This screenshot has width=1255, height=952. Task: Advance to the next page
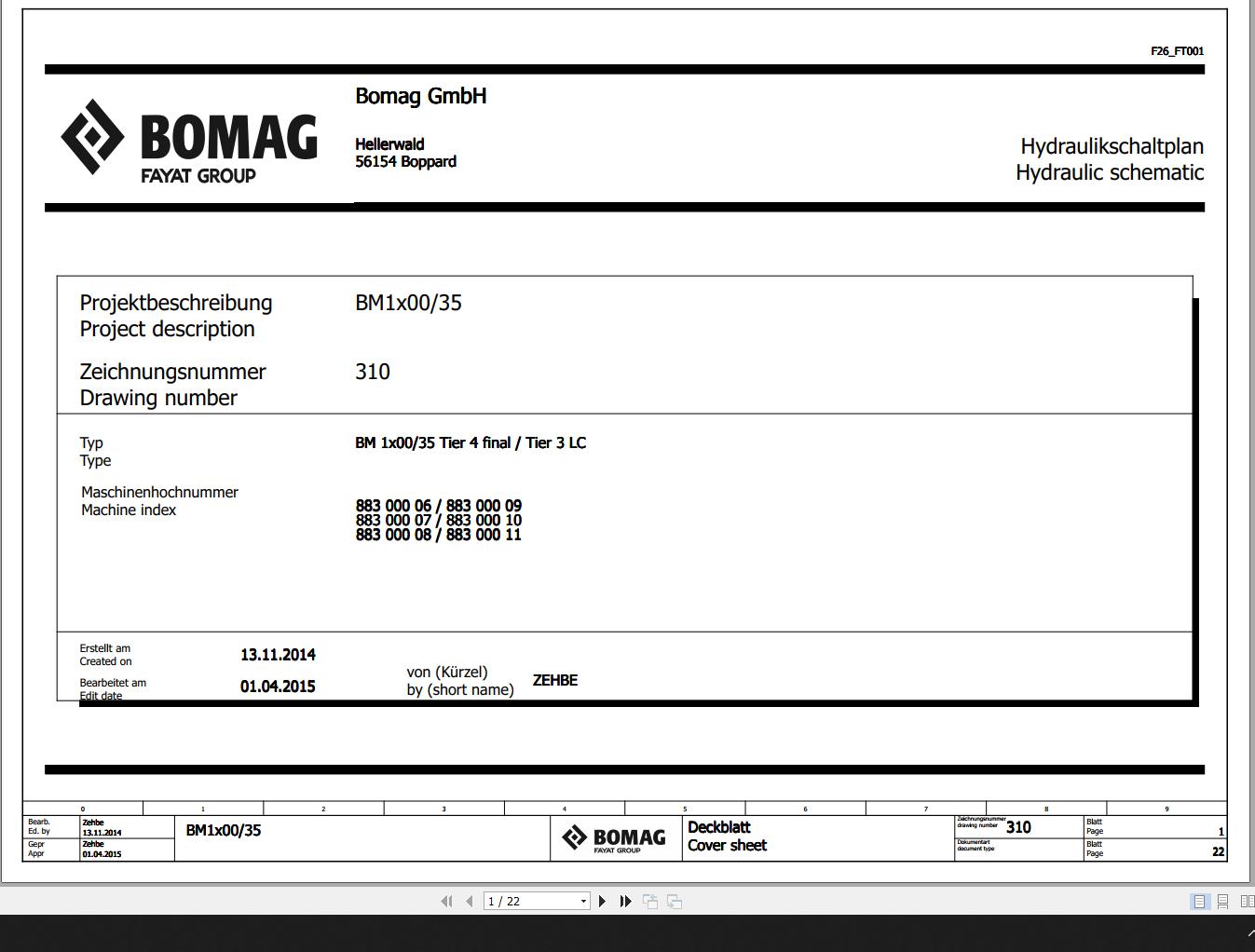[601, 901]
